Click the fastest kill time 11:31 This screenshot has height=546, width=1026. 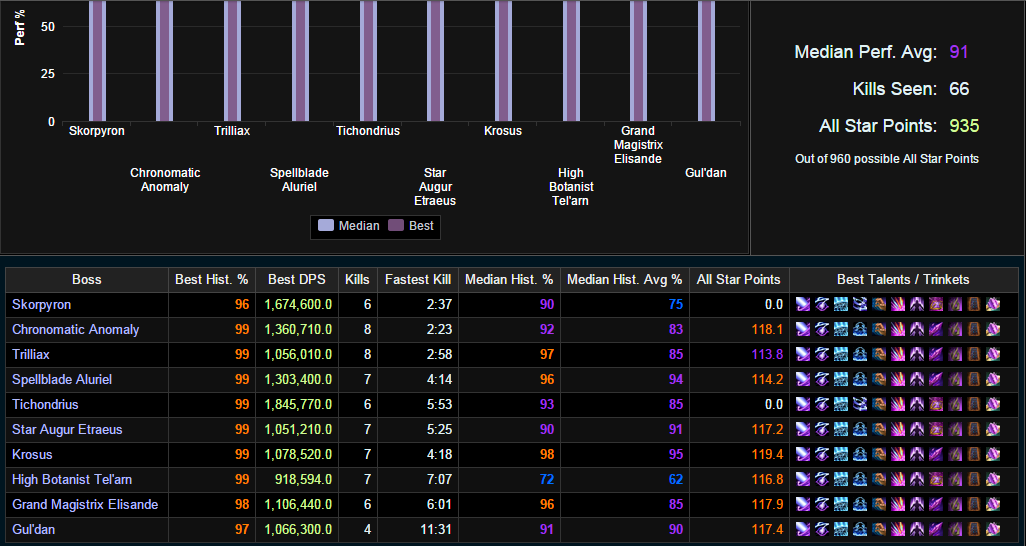(x=436, y=529)
